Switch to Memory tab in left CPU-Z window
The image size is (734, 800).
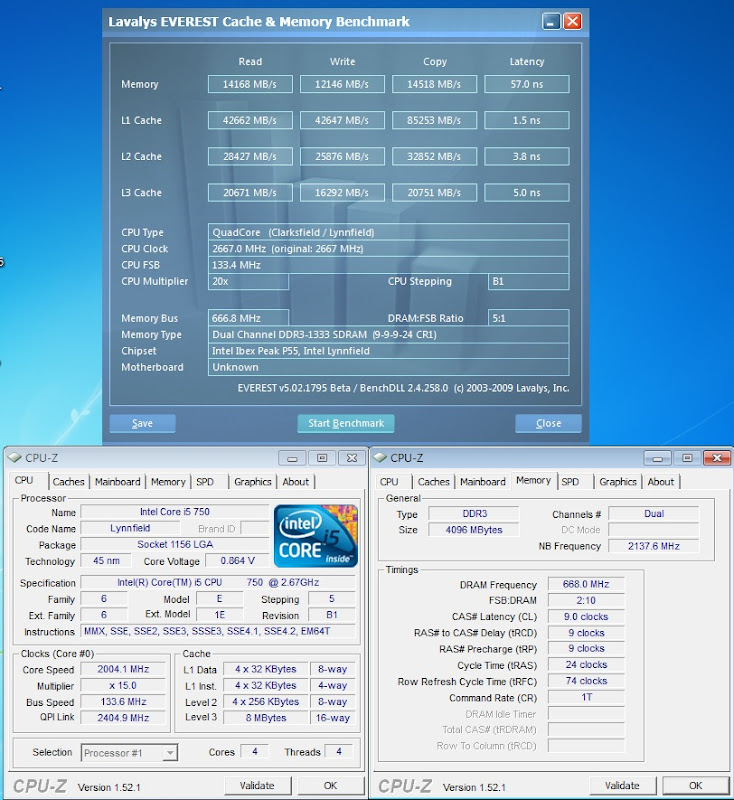[x=168, y=482]
